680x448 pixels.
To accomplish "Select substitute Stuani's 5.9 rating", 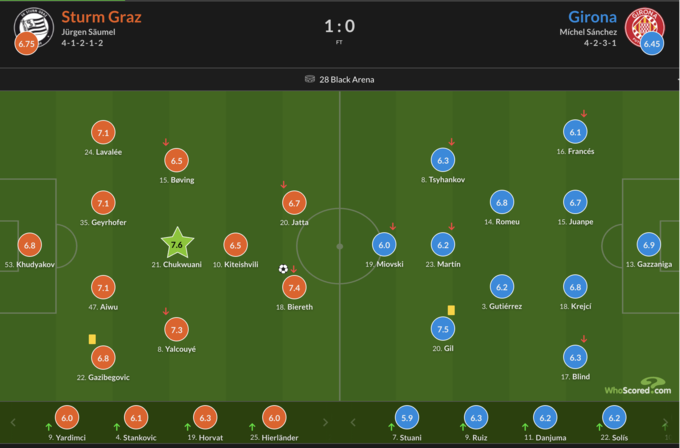I will (x=406, y=419).
